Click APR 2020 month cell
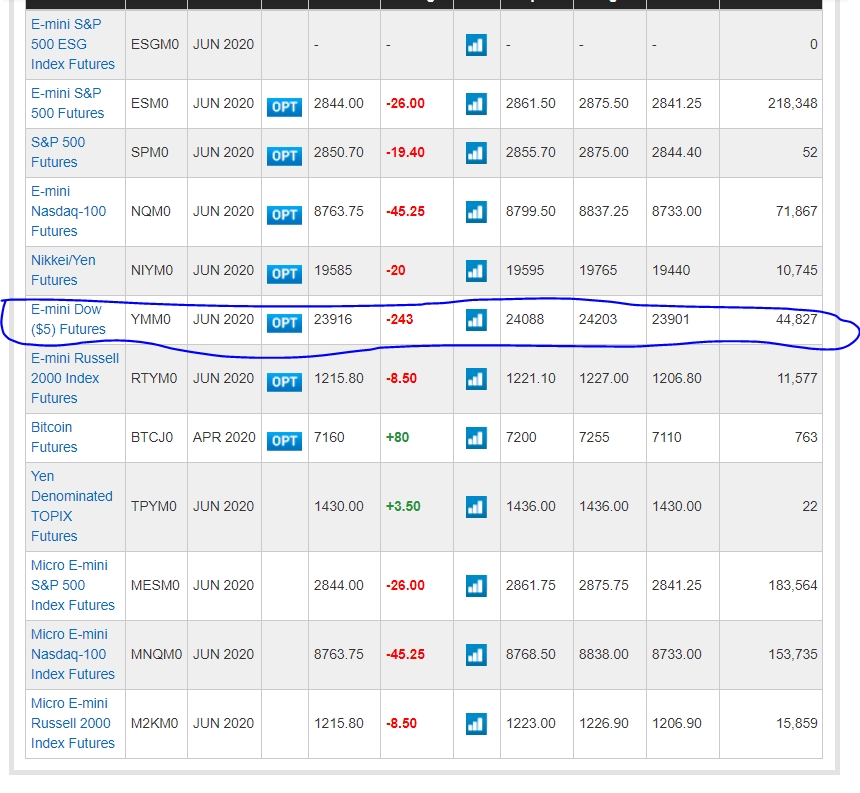Viewport: 860px width, 793px height. pos(224,437)
